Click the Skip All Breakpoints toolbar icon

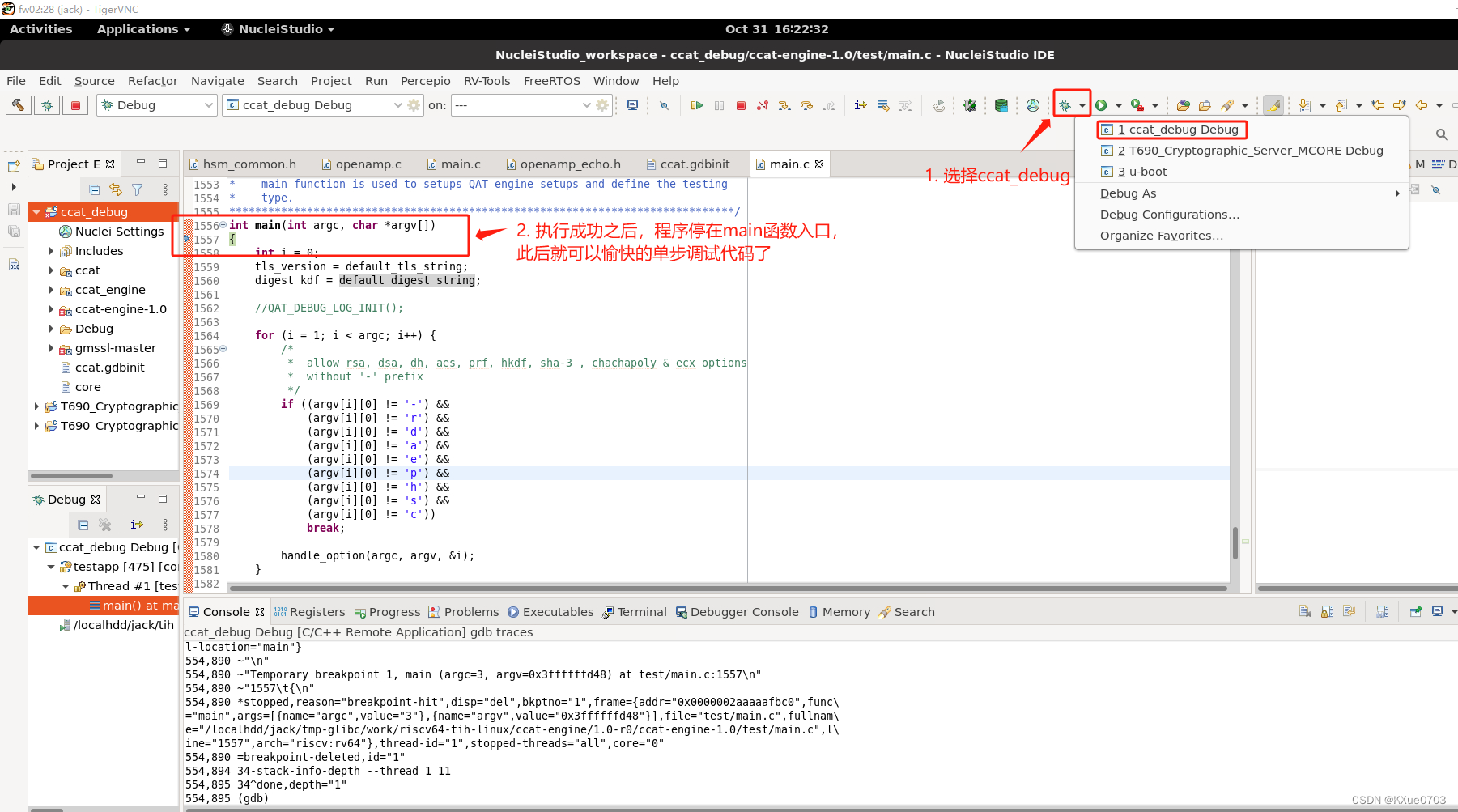[x=664, y=105]
